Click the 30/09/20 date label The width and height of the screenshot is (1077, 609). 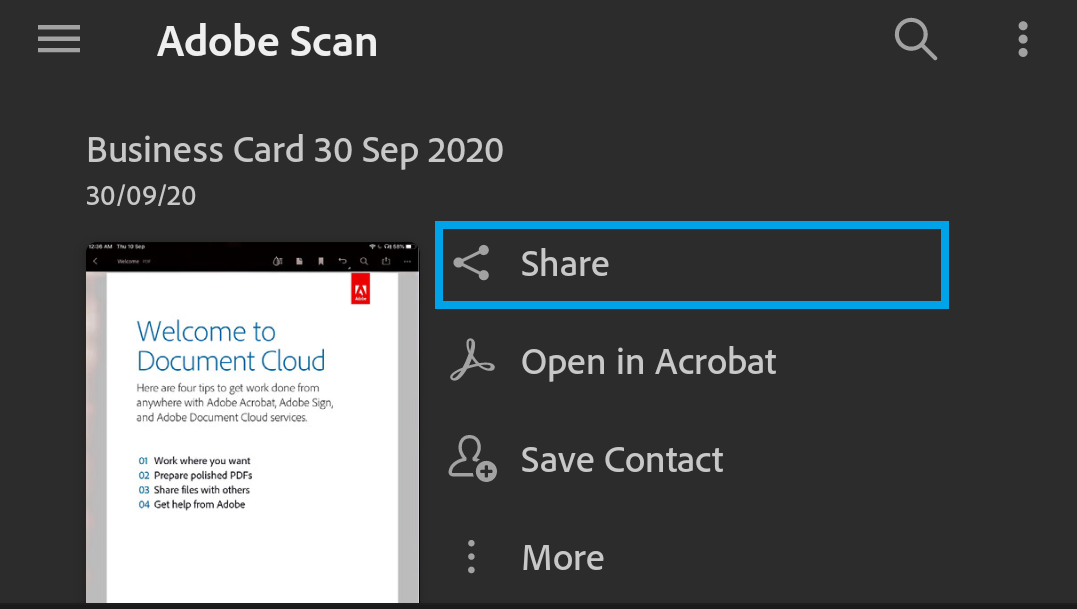click(141, 195)
